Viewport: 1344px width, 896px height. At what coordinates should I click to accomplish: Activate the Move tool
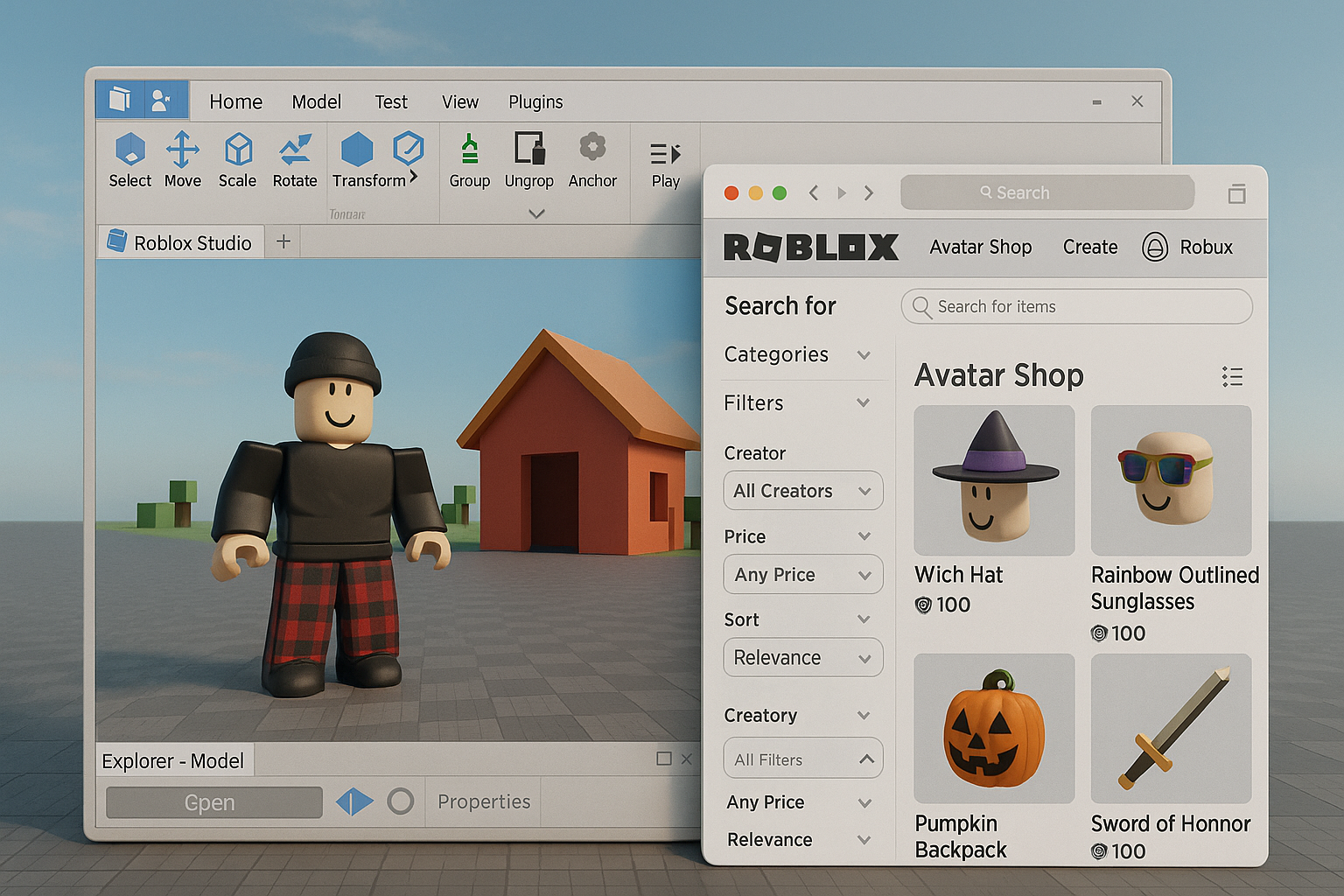pyautogui.click(x=182, y=159)
